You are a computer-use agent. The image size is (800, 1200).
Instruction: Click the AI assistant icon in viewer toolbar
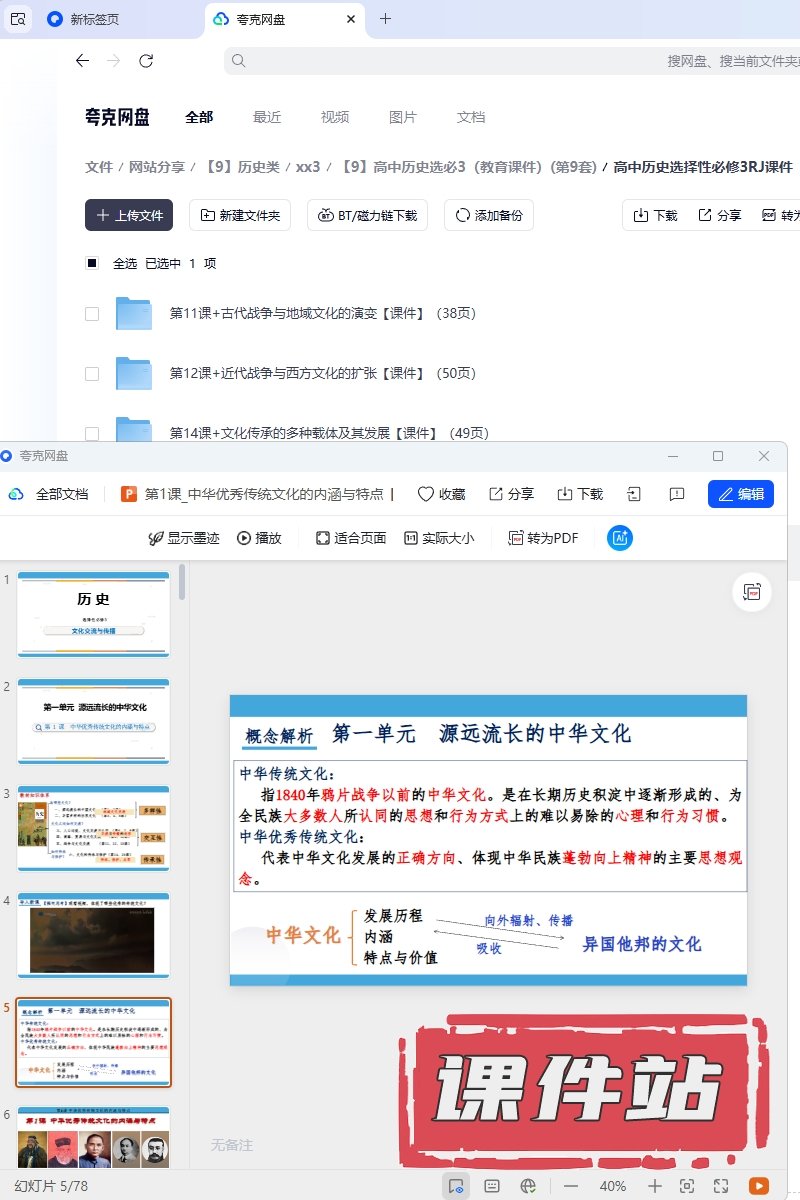pyautogui.click(x=620, y=538)
